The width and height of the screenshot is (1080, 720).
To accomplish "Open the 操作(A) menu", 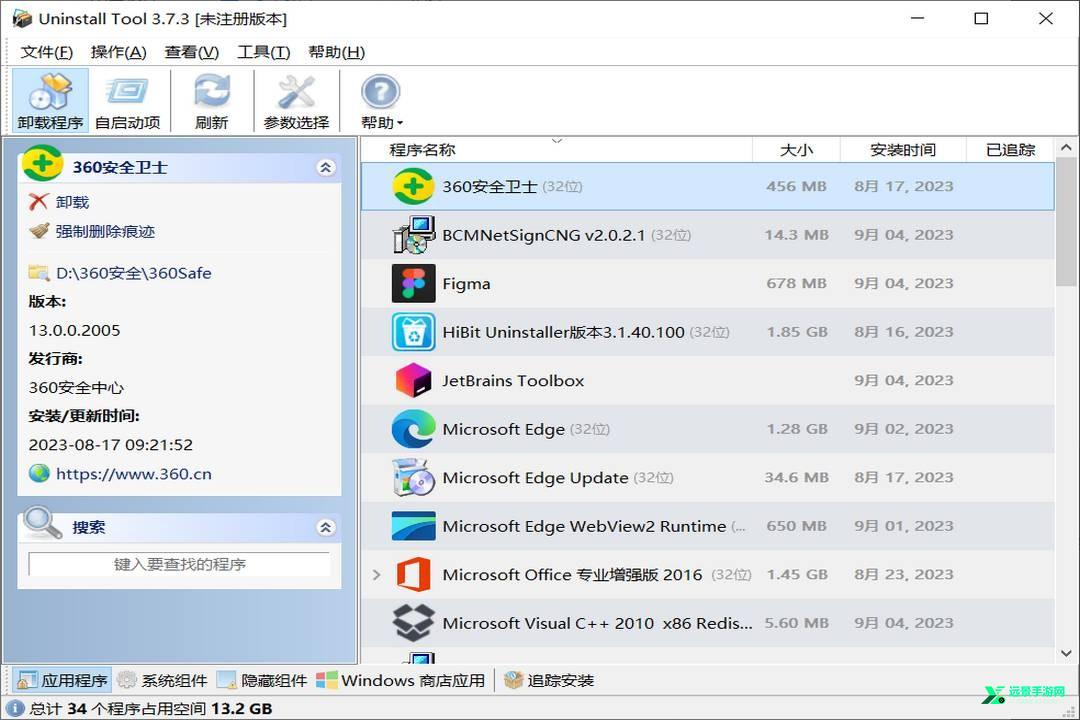I will coord(118,52).
